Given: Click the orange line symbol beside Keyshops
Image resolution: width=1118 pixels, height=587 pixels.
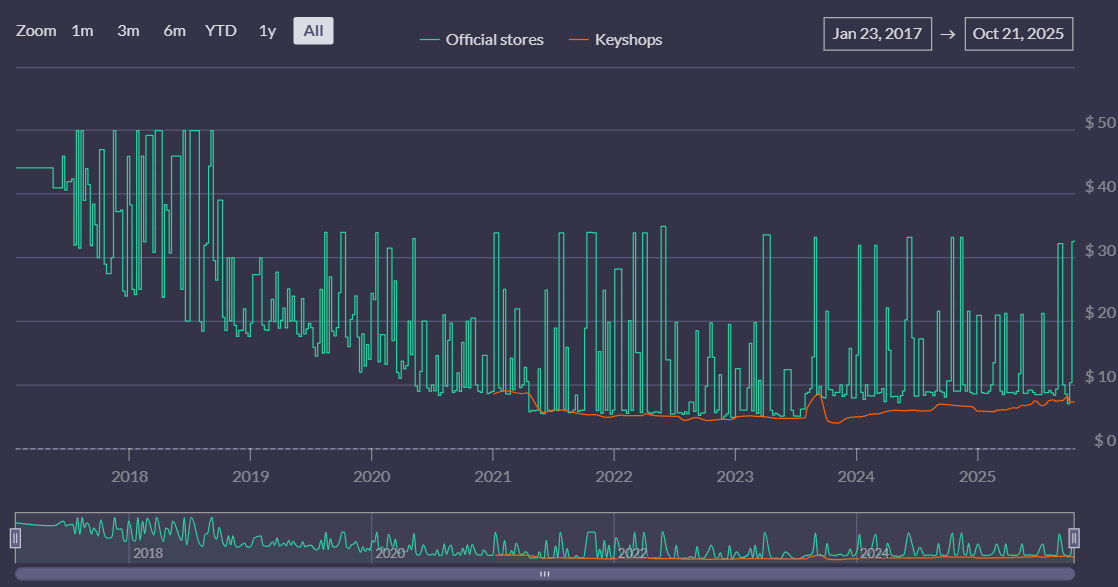Looking at the screenshot, I should coord(579,40).
